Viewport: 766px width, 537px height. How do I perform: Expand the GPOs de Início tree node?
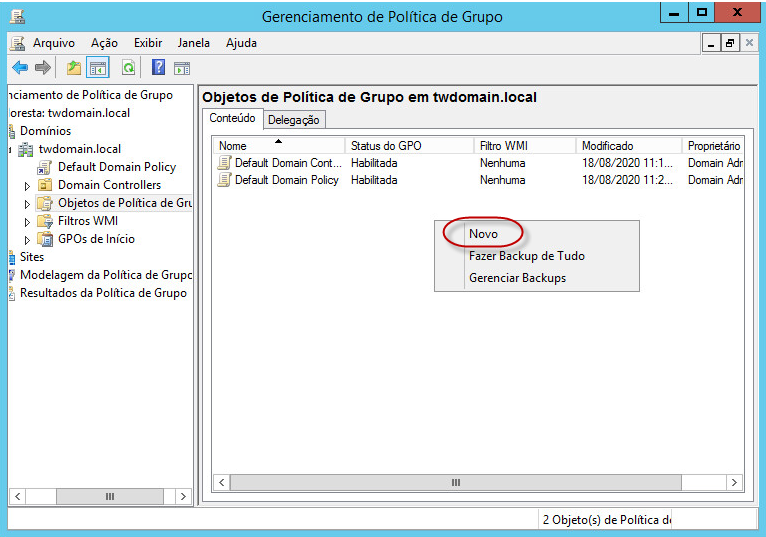28,240
